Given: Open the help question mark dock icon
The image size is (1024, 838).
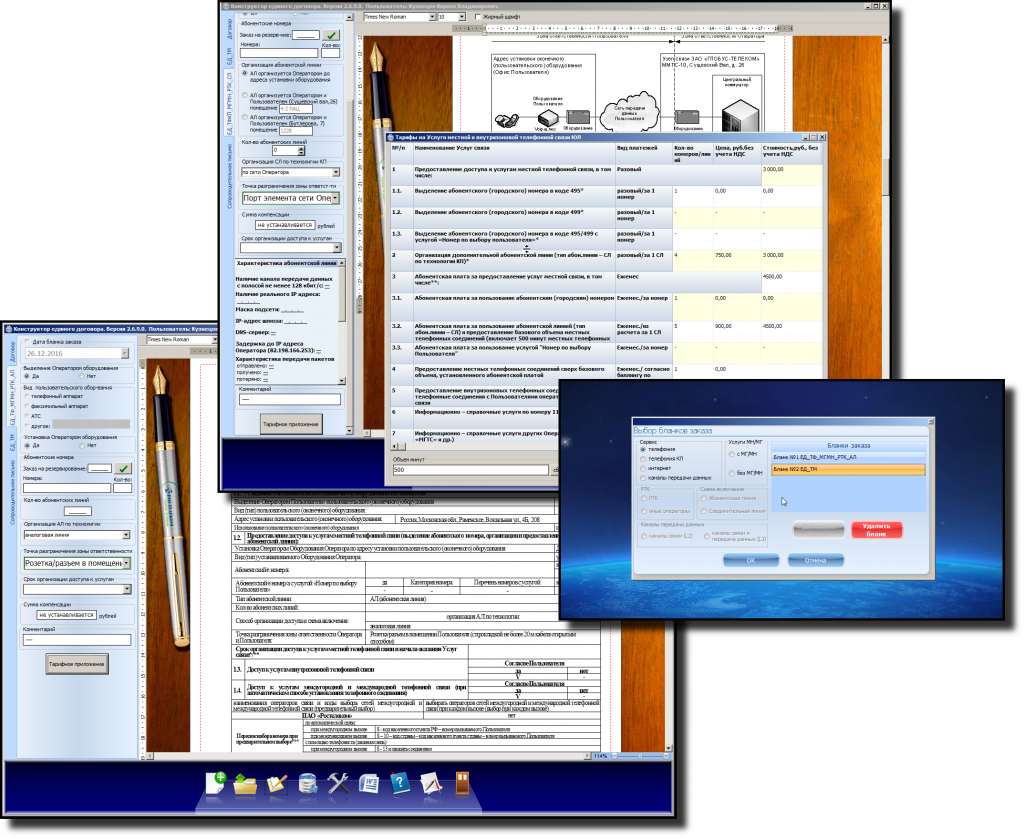Looking at the screenshot, I should point(400,783).
